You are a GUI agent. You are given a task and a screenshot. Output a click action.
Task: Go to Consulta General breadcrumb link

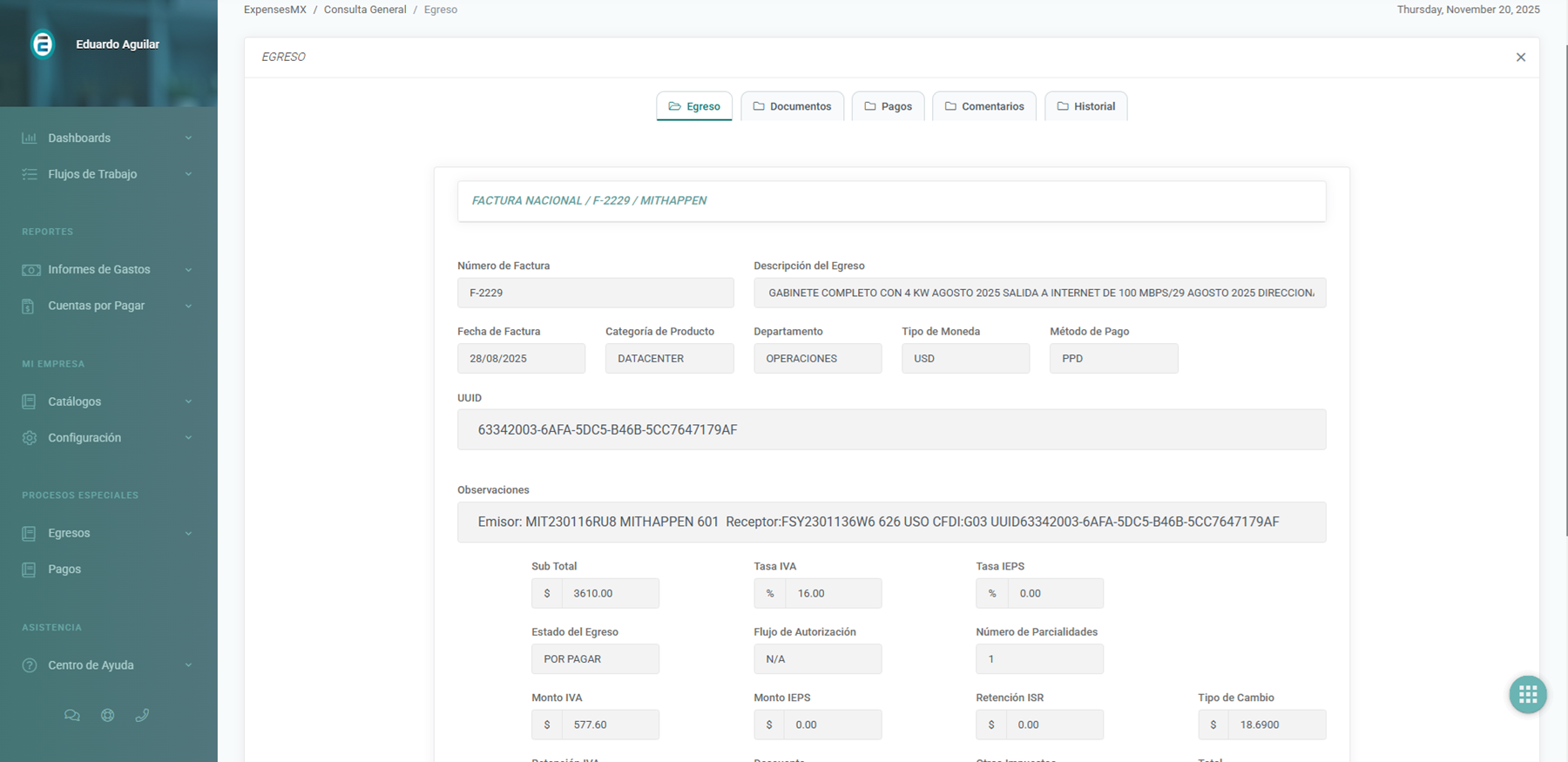(x=365, y=10)
